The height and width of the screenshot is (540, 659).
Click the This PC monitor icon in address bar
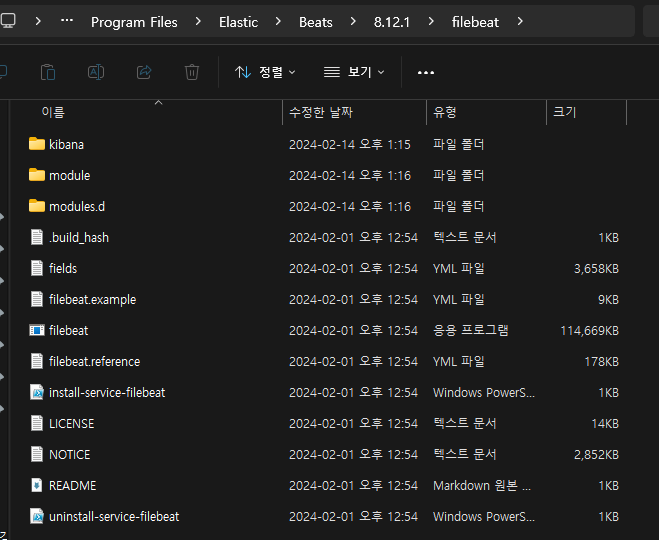(8, 21)
